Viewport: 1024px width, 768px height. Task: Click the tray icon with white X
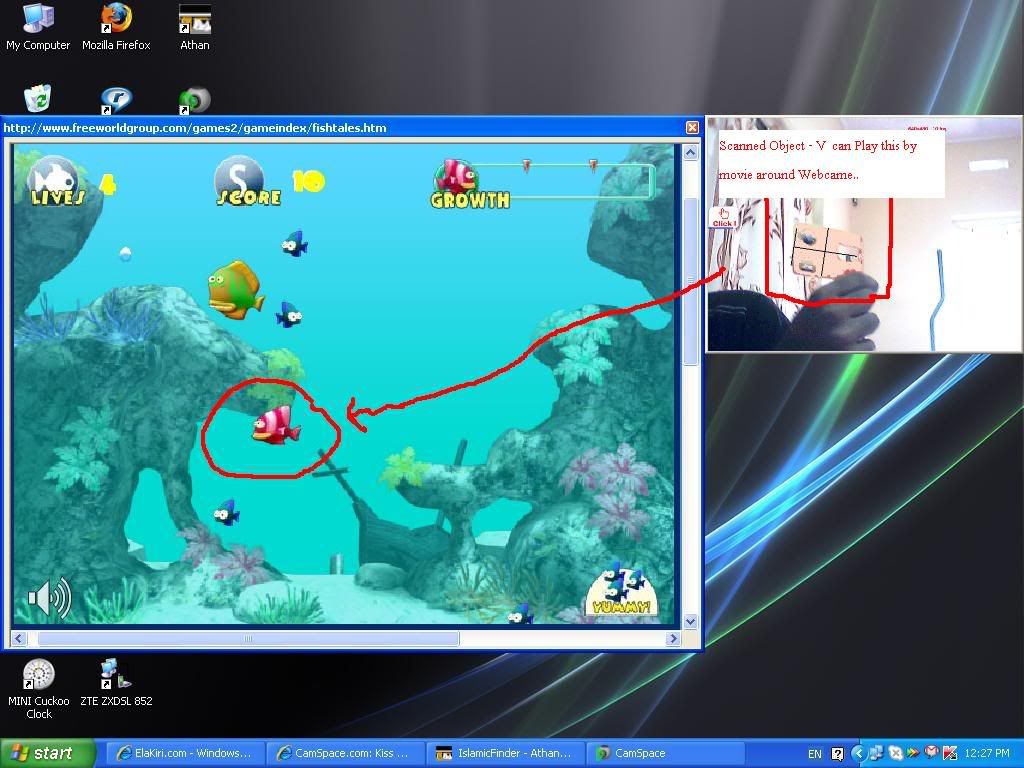click(895, 754)
